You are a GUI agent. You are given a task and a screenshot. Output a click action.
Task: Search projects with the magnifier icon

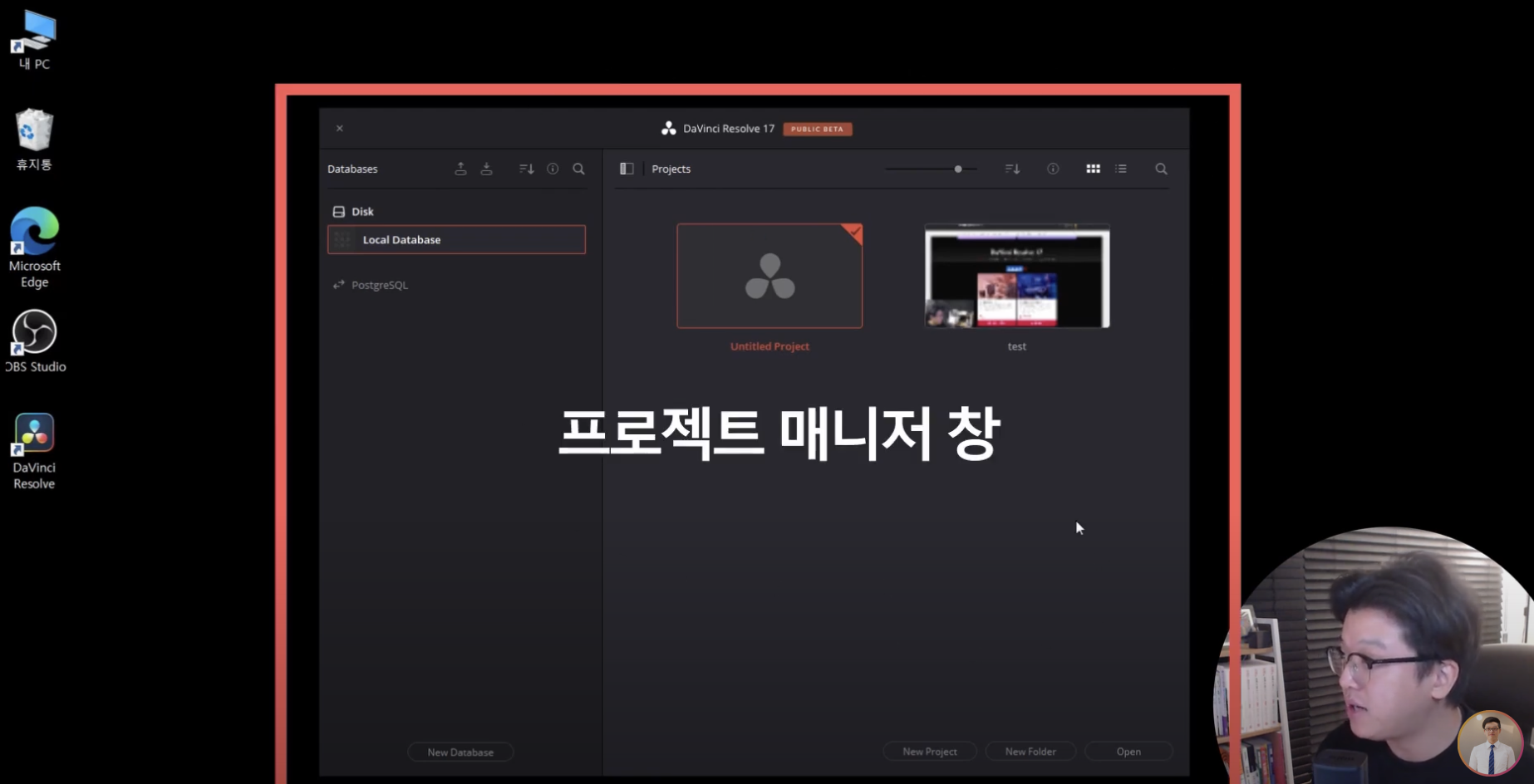pos(1162,169)
